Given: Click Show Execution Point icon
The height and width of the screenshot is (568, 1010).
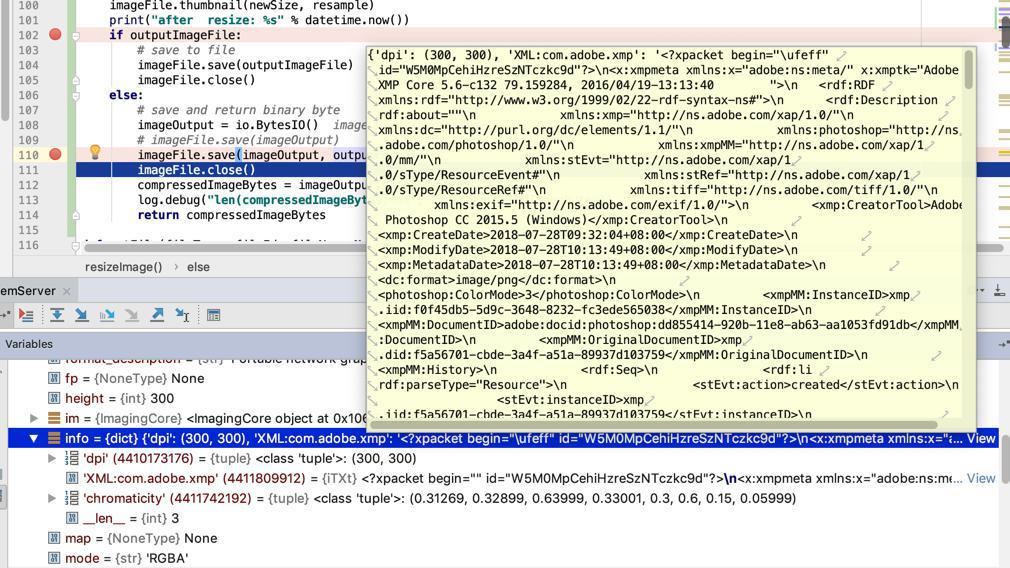Looking at the screenshot, I should click(x=26, y=315).
